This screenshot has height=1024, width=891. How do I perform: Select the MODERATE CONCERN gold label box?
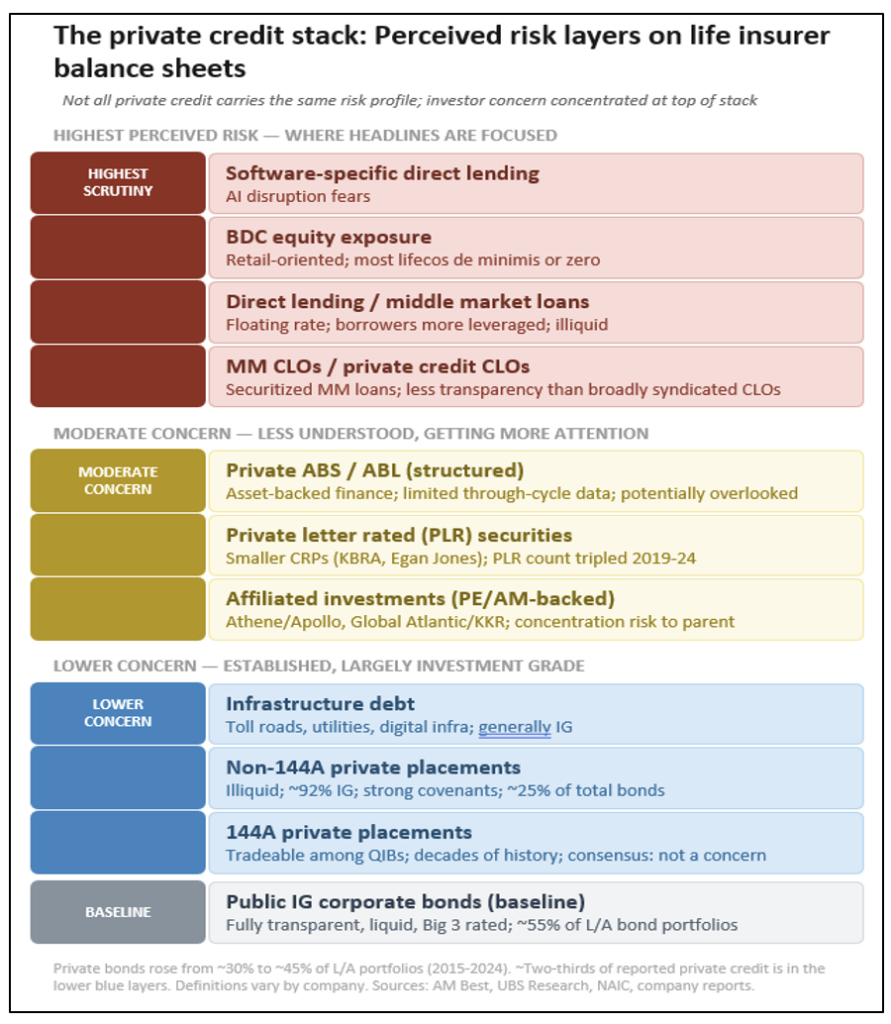point(118,481)
